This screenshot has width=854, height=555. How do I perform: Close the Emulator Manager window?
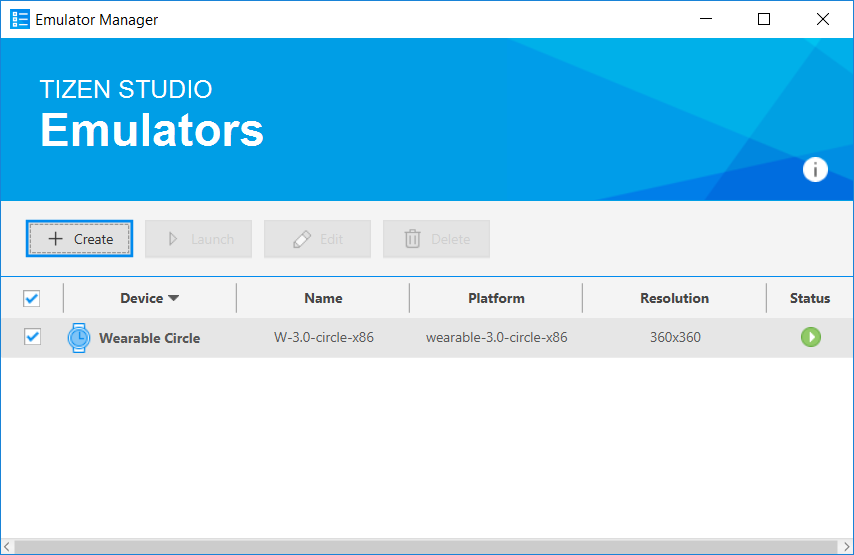point(822,19)
